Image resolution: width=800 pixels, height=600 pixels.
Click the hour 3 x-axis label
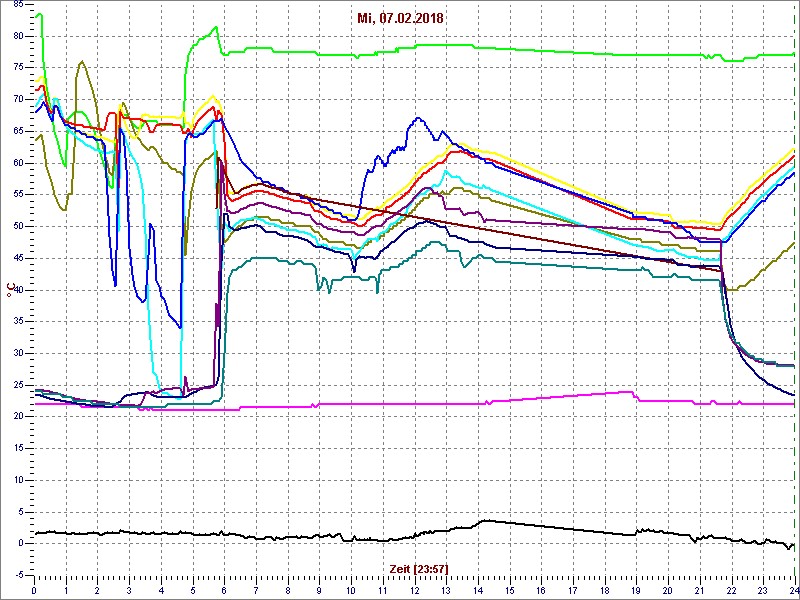point(129,590)
